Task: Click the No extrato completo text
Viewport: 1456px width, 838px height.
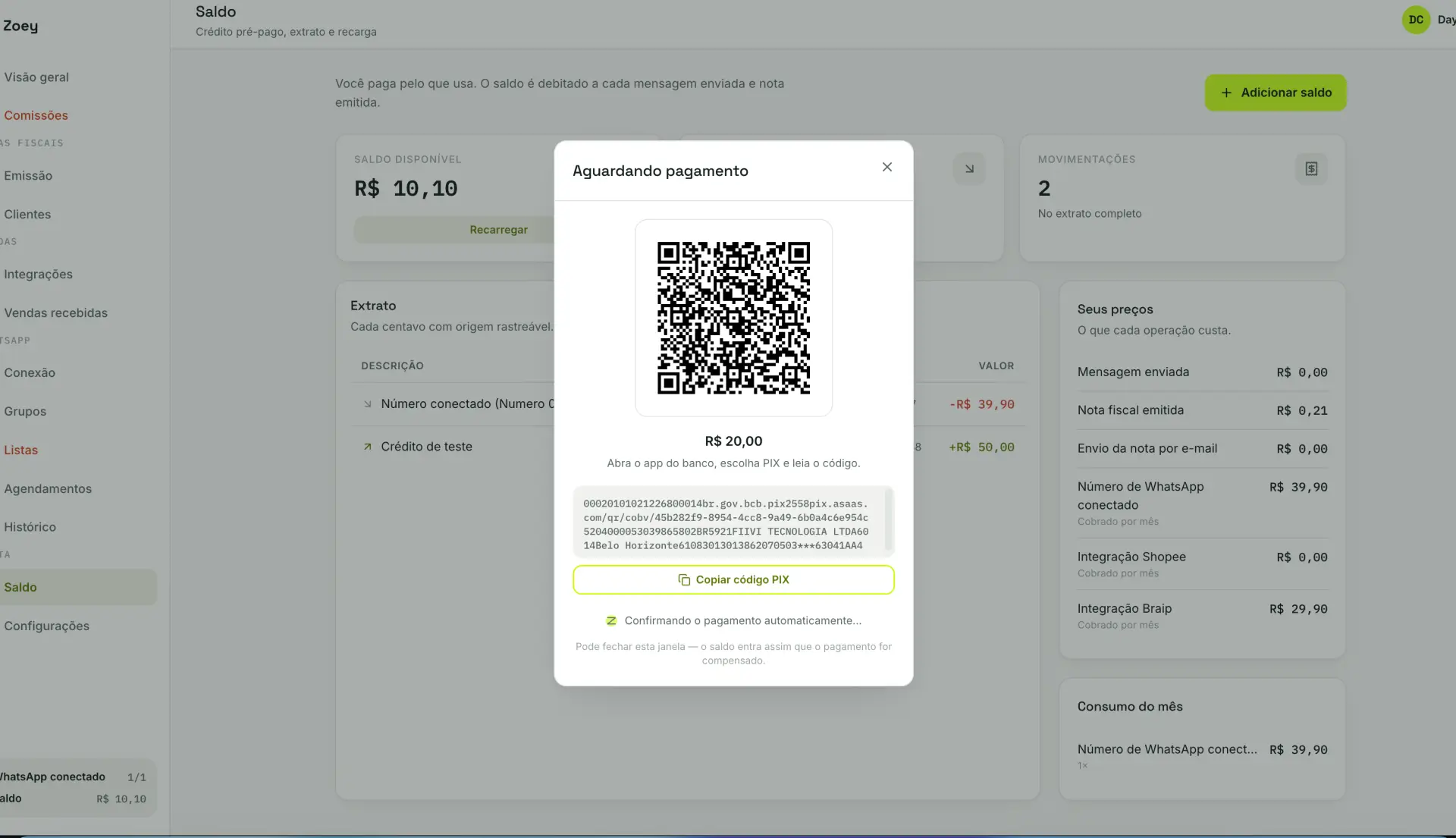Action: point(1090,214)
